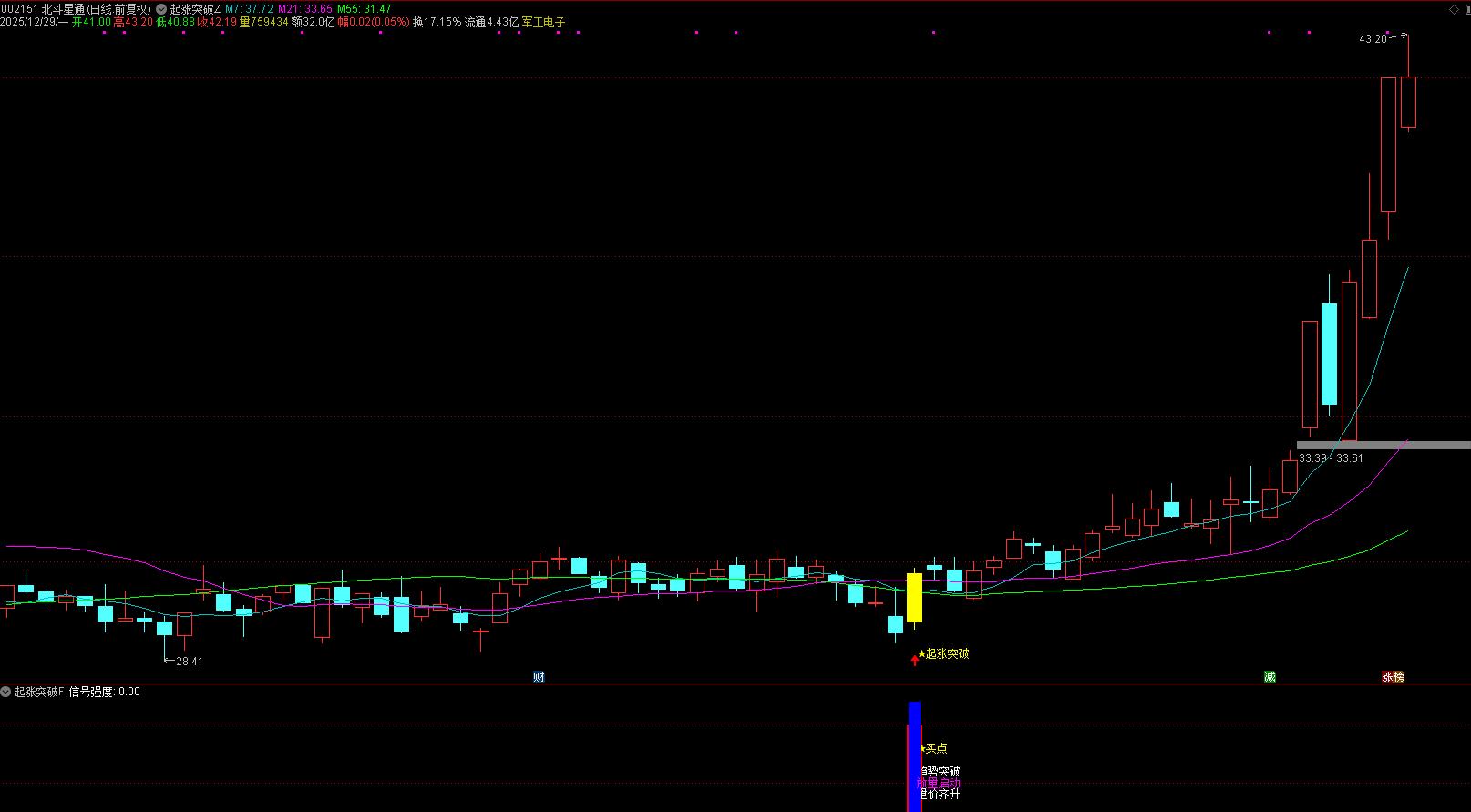Click the M7: 37.72 average label
Image resolution: width=1471 pixels, height=812 pixels.
250,9
